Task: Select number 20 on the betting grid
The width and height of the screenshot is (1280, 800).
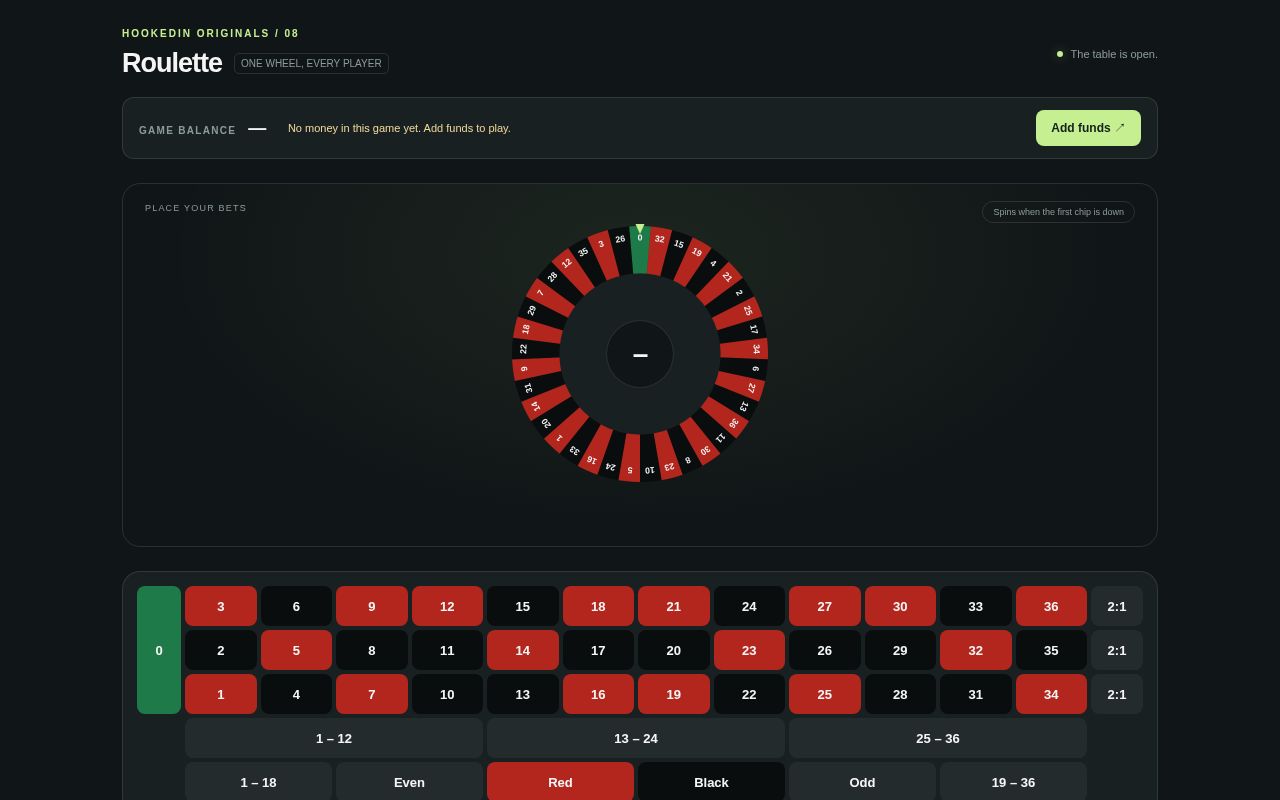Action: 674,650
